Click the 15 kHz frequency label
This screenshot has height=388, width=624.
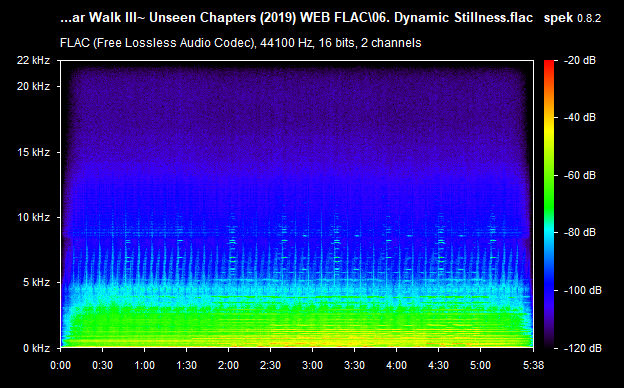[x=33, y=152]
